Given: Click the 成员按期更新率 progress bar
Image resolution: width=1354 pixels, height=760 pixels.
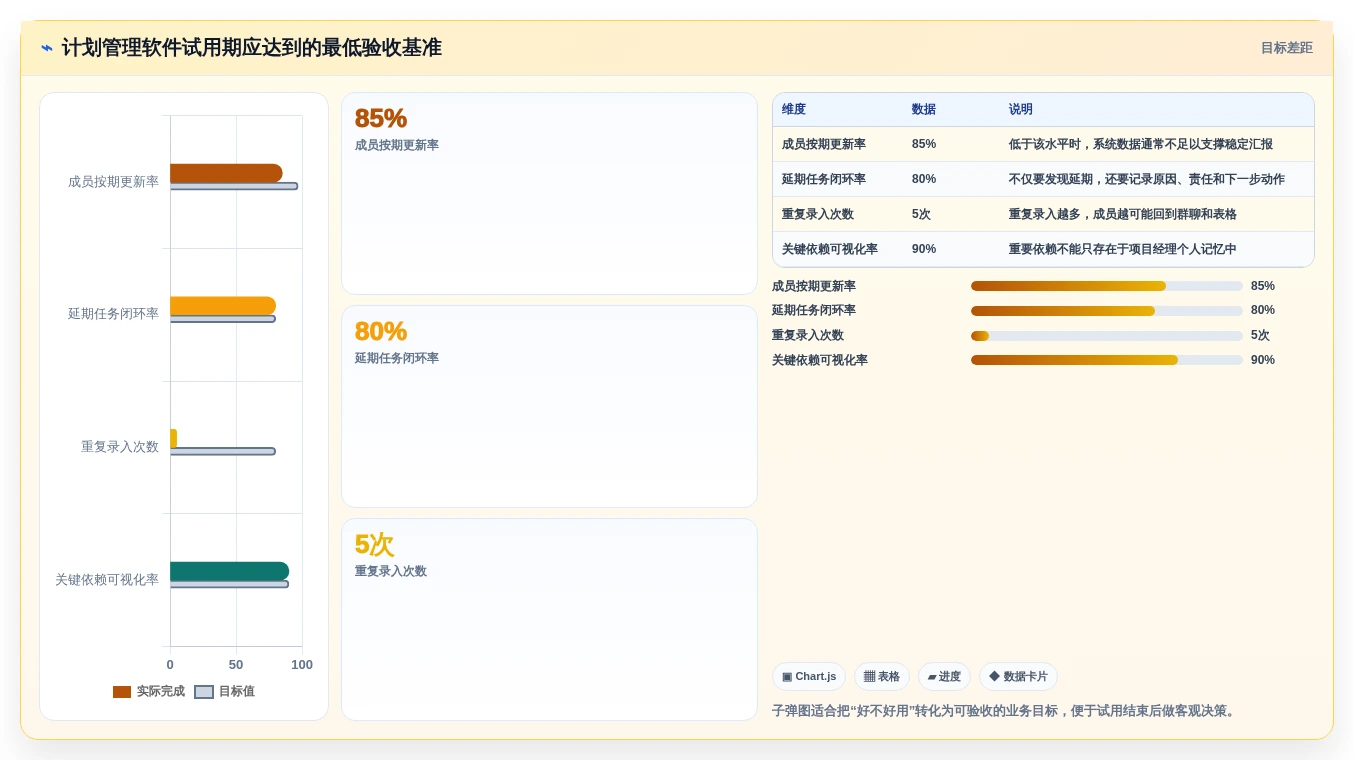Looking at the screenshot, I should (1107, 286).
